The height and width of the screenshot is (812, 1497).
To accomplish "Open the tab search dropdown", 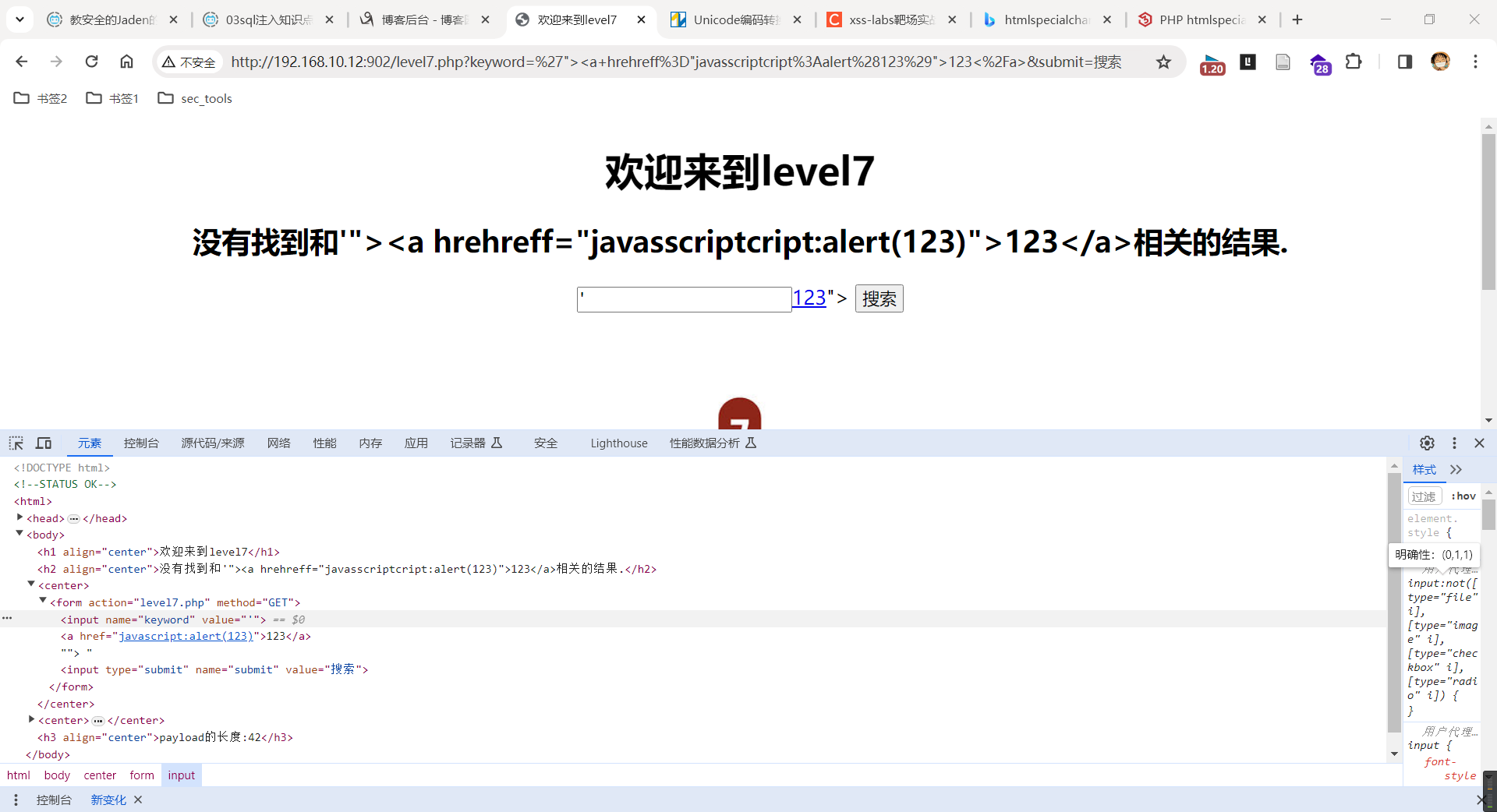I will tap(19, 19).
